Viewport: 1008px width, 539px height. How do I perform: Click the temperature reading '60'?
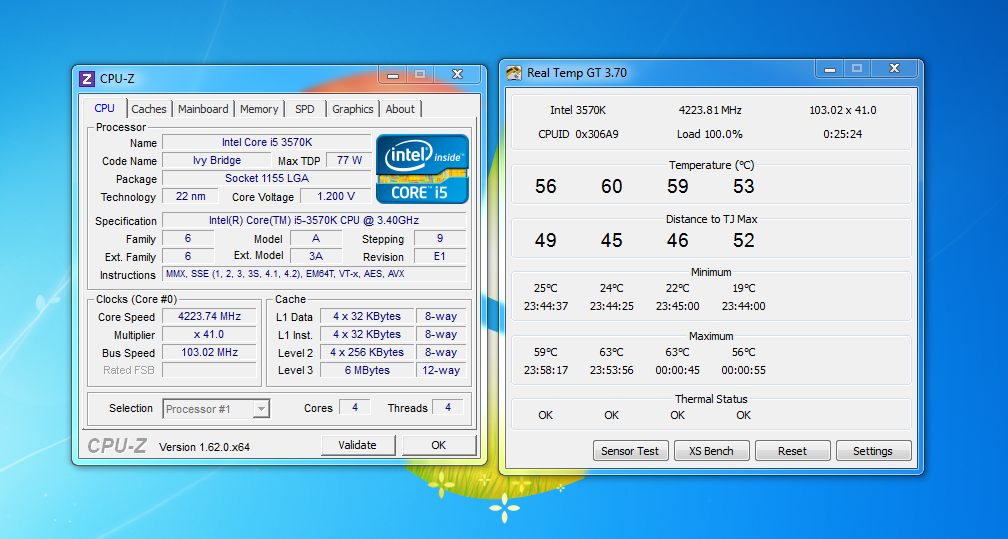click(x=611, y=187)
